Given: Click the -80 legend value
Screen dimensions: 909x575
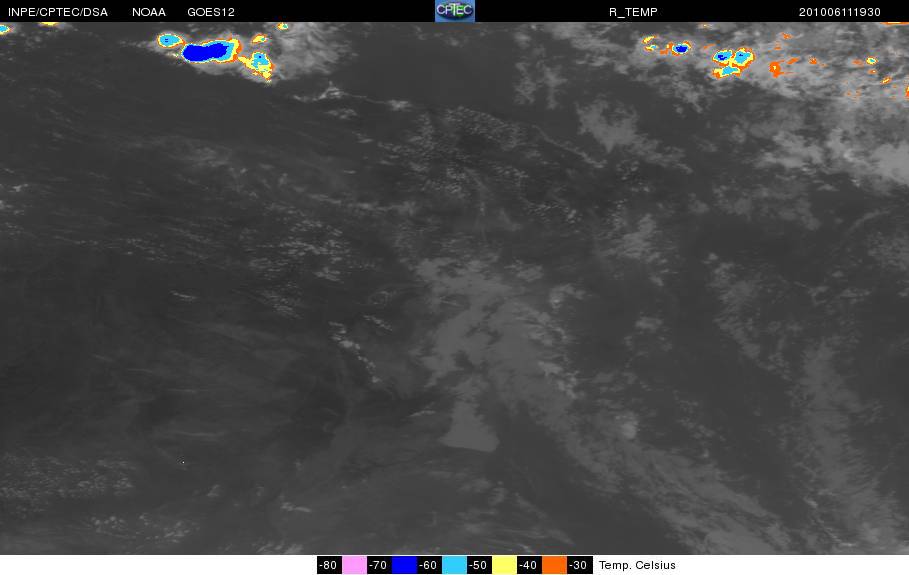Looking at the screenshot, I should click(x=329, y=565).
